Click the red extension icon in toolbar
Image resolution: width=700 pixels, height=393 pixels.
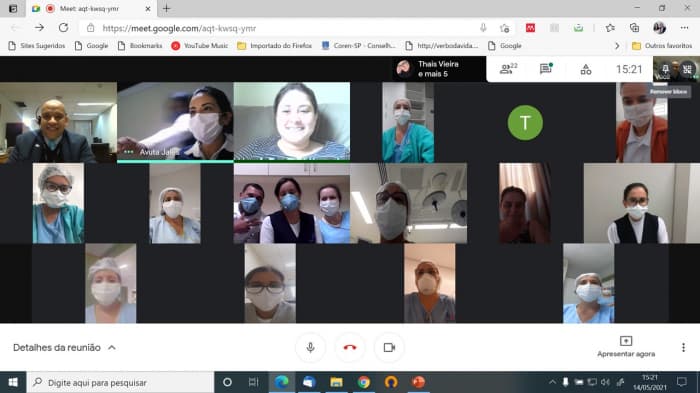point(530,28)
